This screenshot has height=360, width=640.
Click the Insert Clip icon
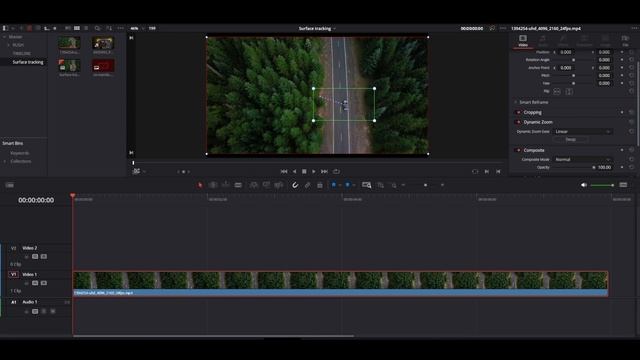253,185
